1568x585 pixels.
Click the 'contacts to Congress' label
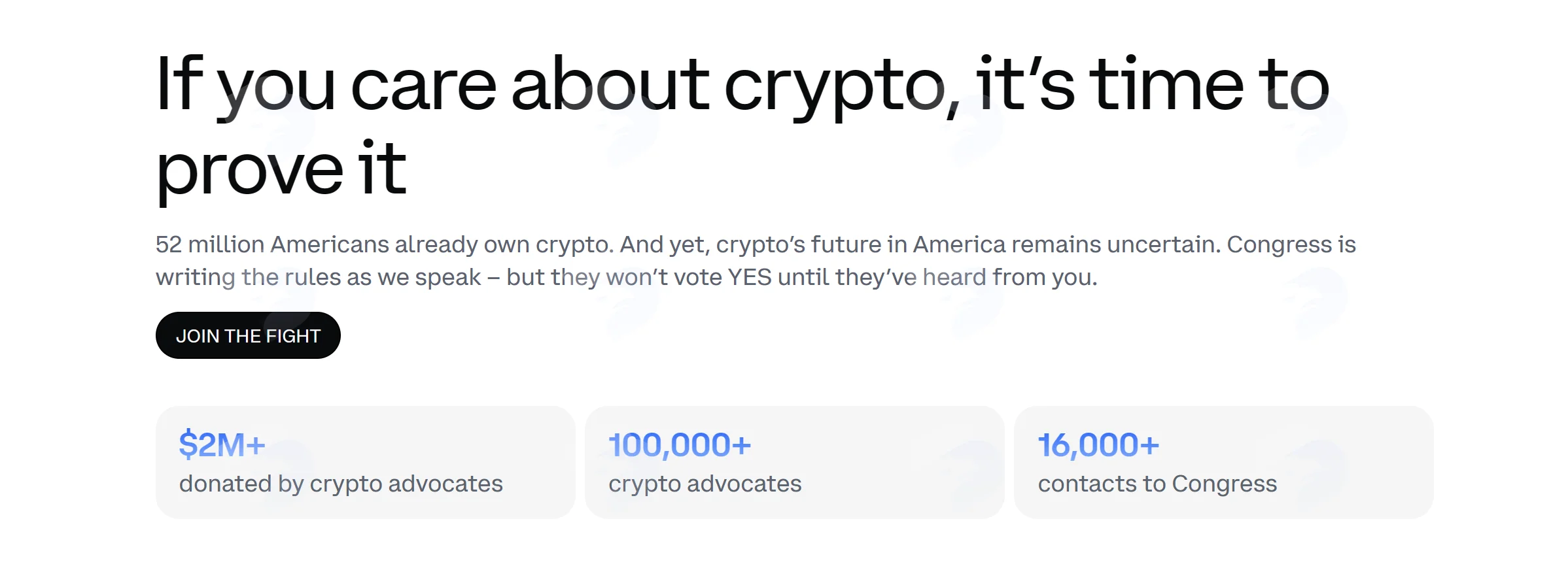(1157, 484)
